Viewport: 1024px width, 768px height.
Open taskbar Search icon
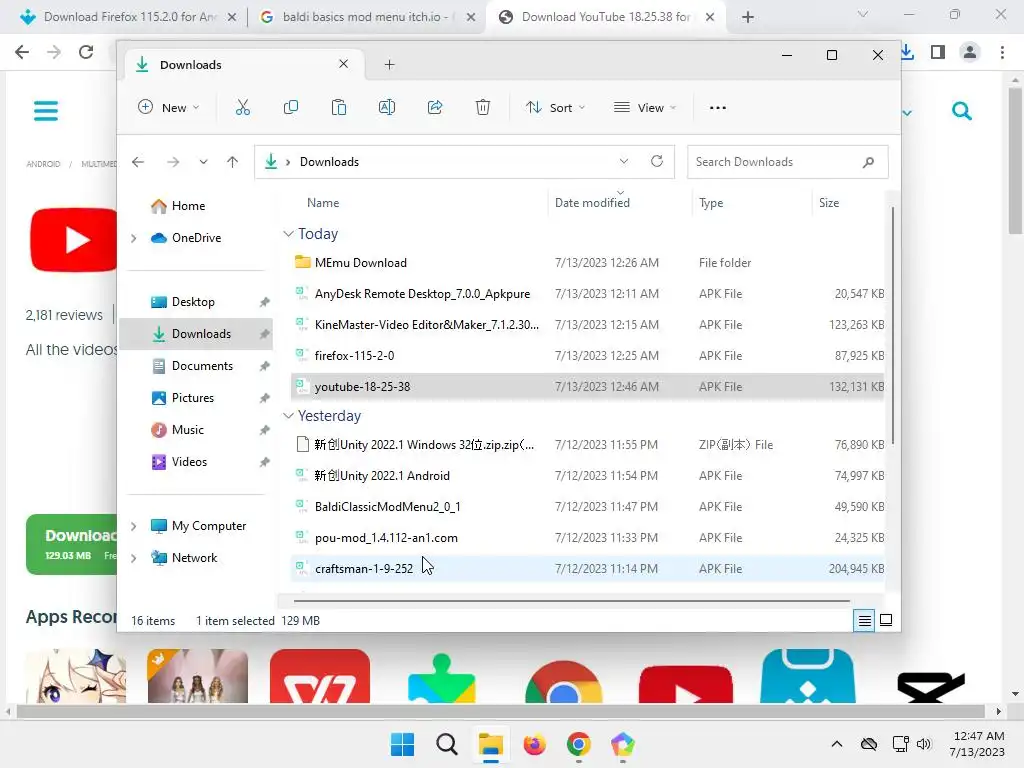[447, 744]
